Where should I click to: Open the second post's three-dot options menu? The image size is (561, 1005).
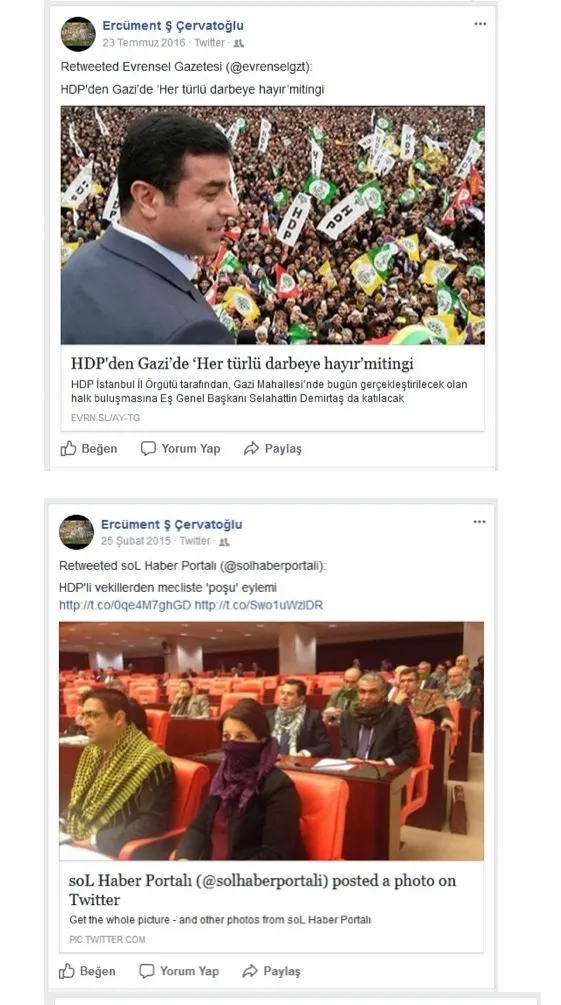point(480,522)
